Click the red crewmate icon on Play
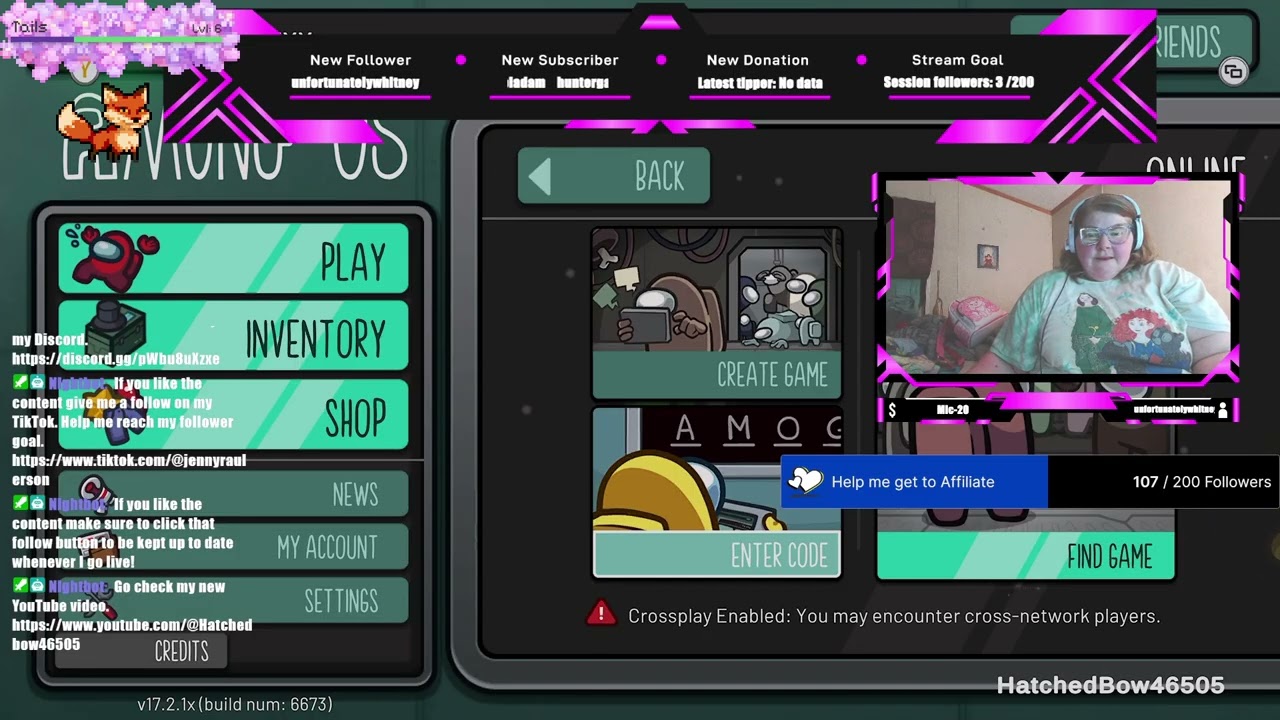The image size is (1280, 720). (x=110, y=258)
